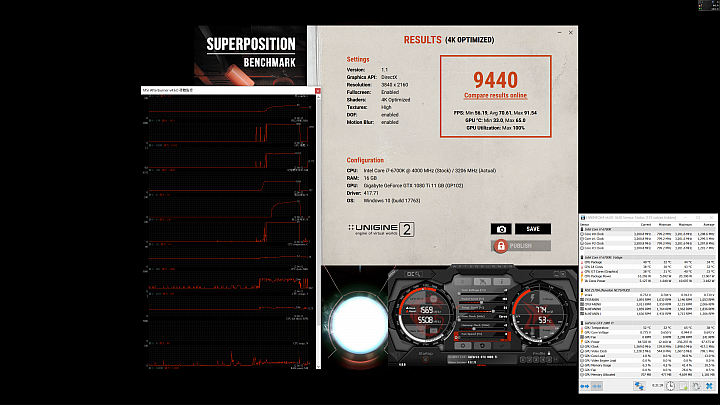Click the Temp Limit slider handle
The height and width of the screenshot is (405, 720).
tap(493, 311)
